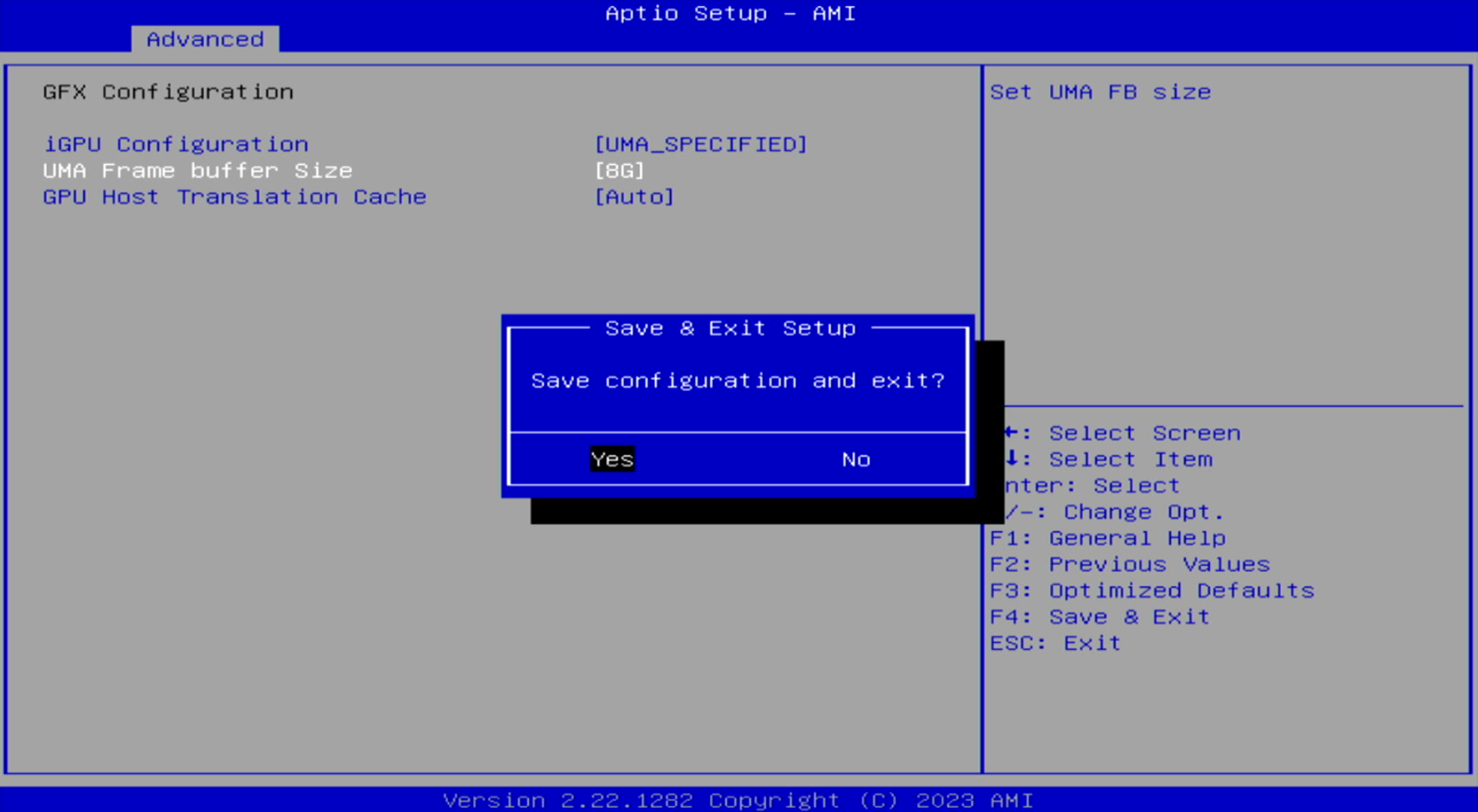The width and height of the screenshot is (1478, 812).
Task: Click the Save & Exit Setup dialog title
Action: pyautogui.click(x=730, y=328)
